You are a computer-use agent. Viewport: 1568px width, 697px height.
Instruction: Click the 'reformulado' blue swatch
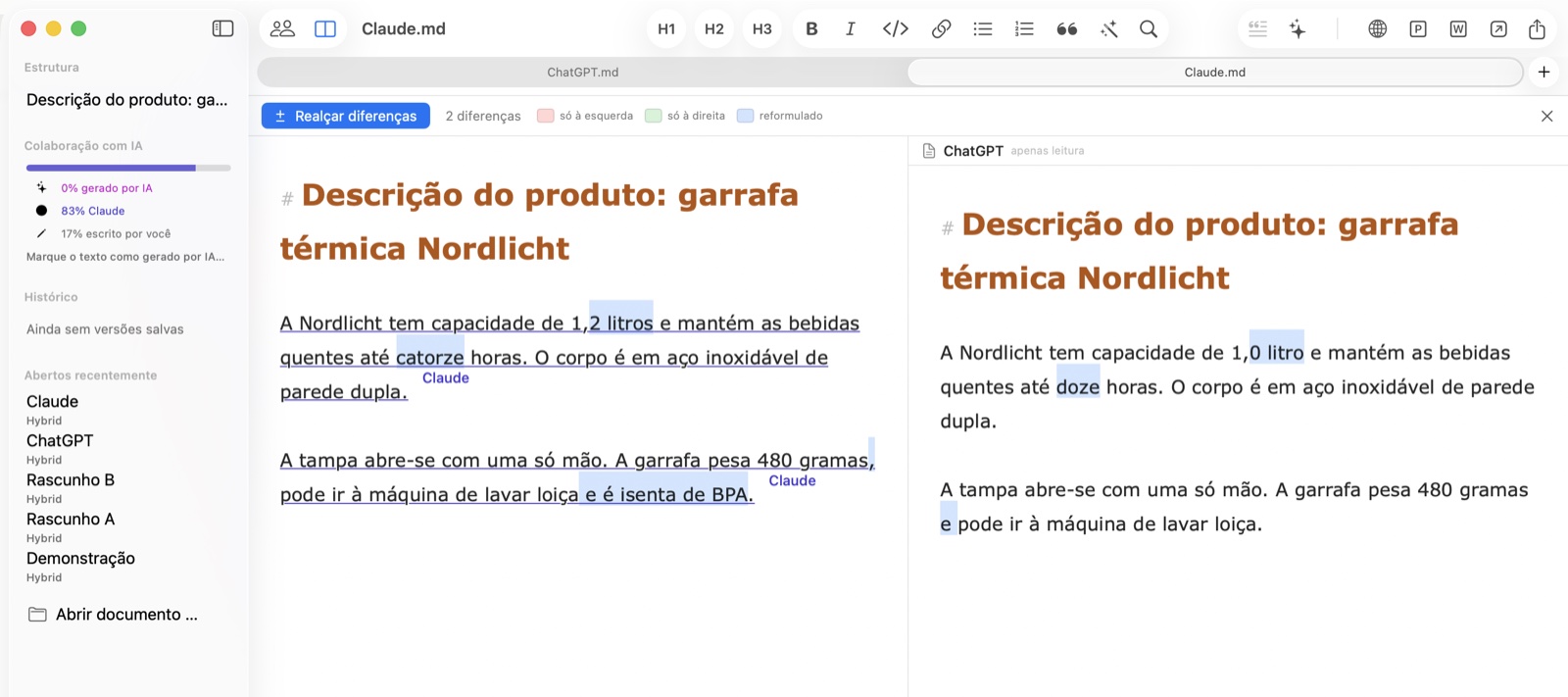[746, 116]
